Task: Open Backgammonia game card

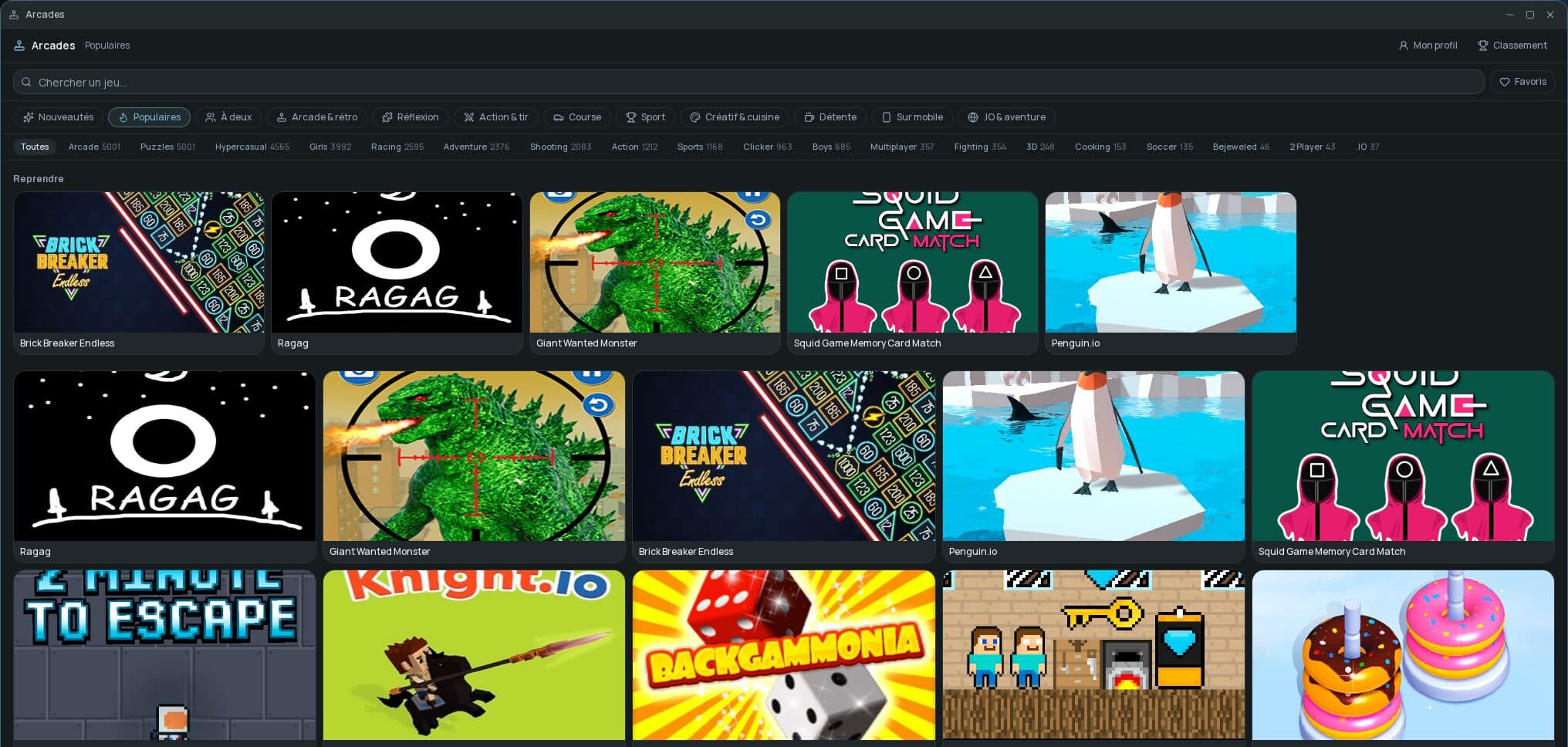Action: tap(784, 657)
